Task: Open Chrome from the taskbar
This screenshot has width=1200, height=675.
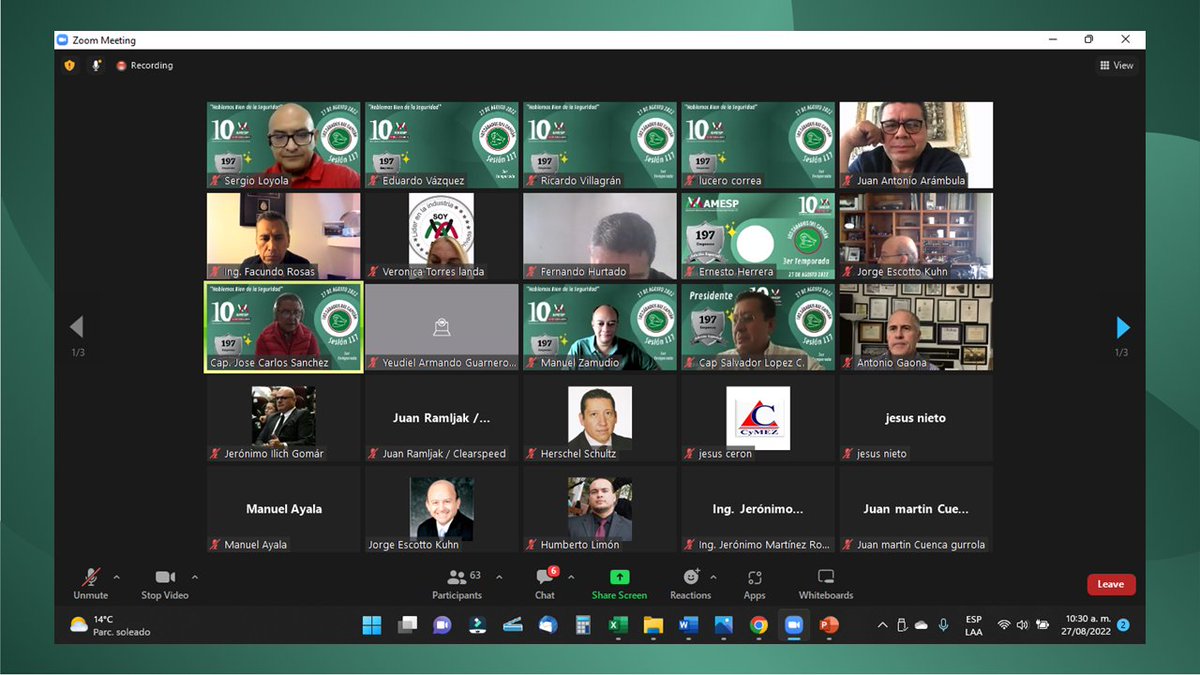Action: pos(758,625)
